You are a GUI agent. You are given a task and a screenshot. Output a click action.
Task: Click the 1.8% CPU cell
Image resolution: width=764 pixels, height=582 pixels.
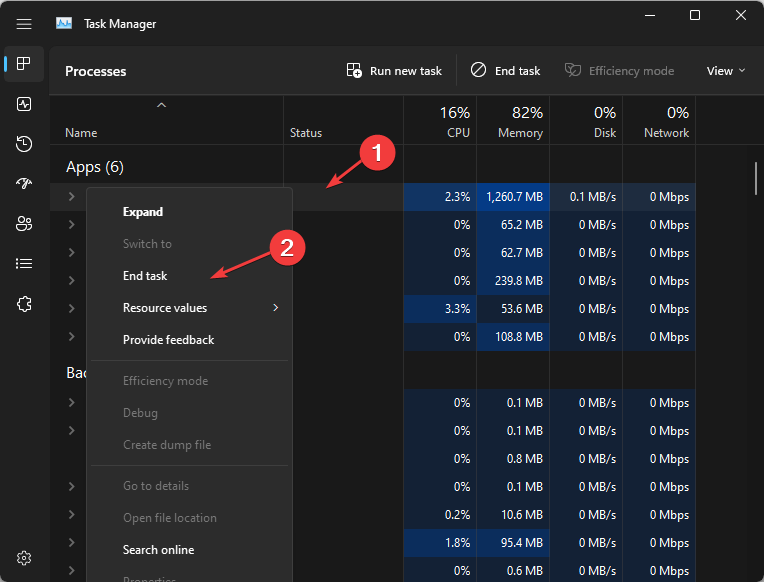[440, 543]
